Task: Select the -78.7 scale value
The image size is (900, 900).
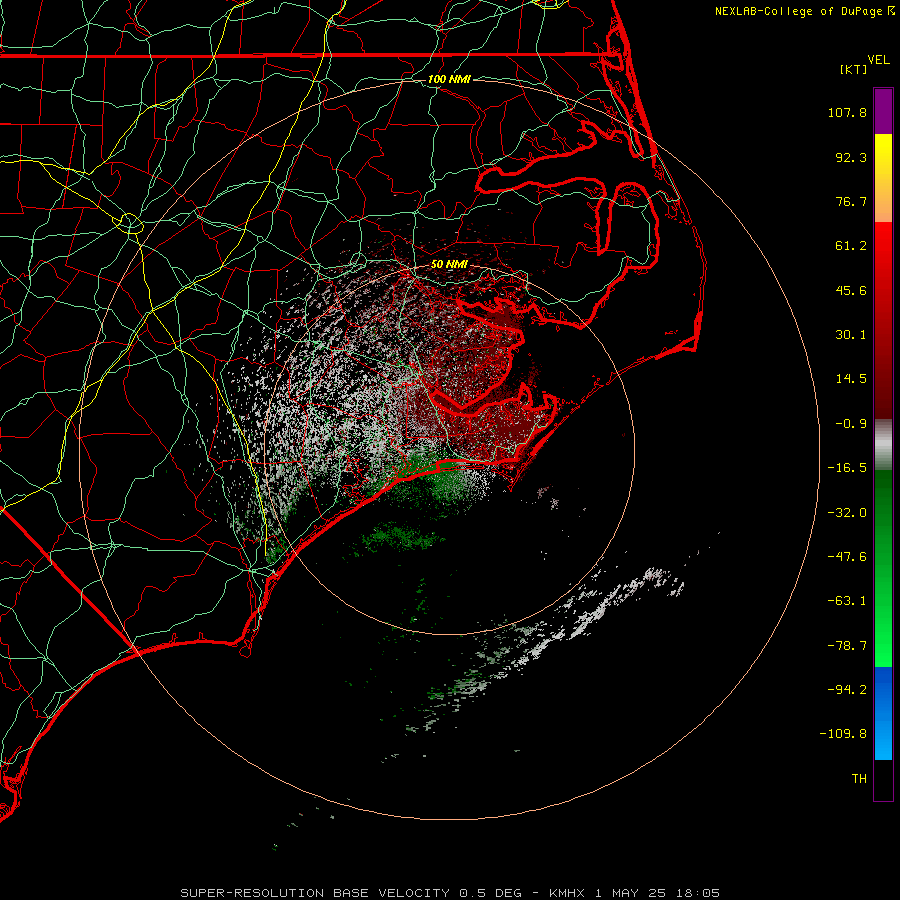Action: pyautogui.click(x=847, y=646)
